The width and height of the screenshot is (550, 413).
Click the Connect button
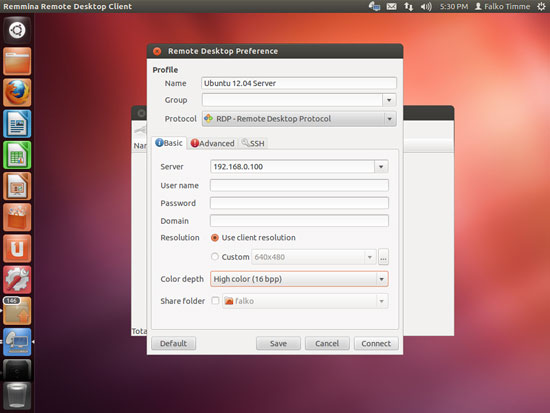tap(376, 344)
